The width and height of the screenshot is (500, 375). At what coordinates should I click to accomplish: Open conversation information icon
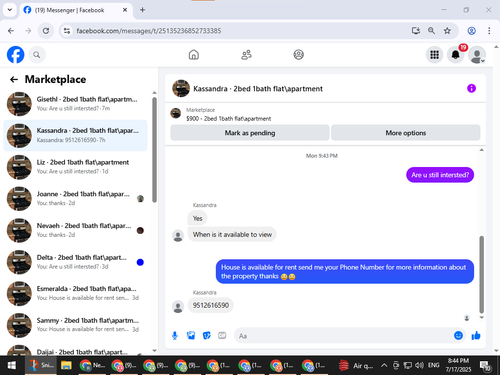471,88
